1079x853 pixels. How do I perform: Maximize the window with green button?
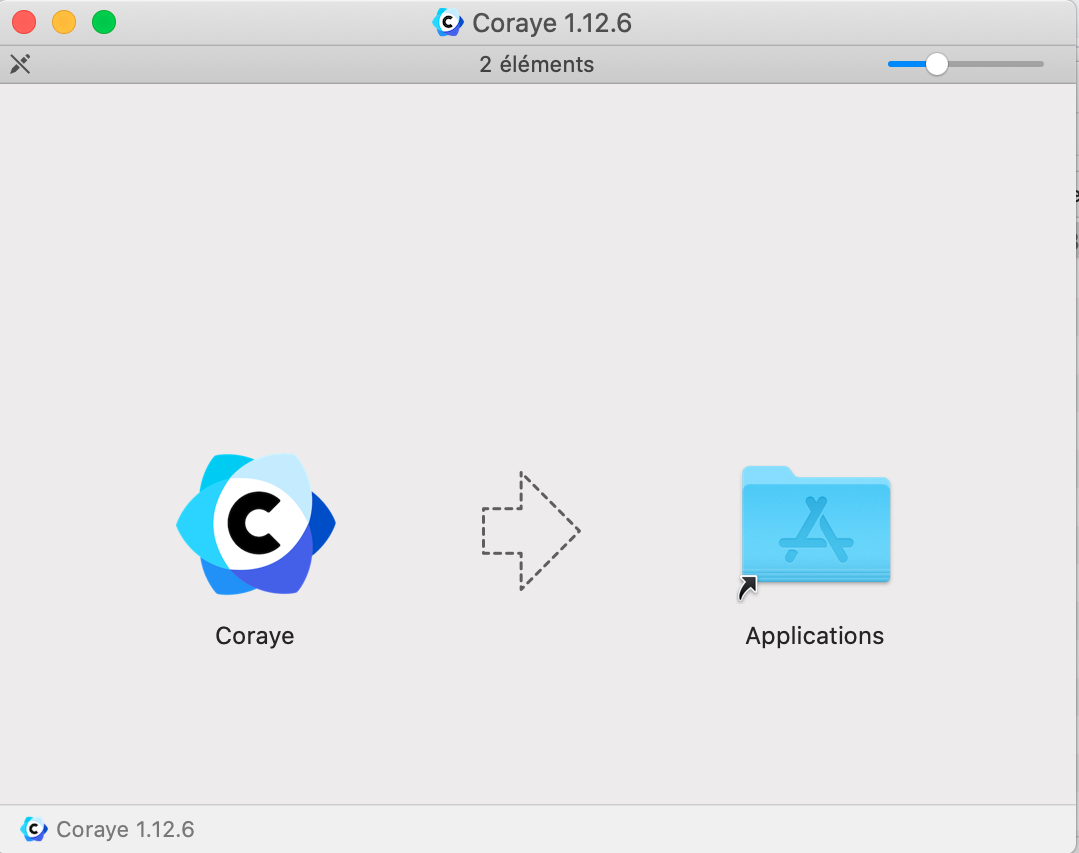coord(104,22)
